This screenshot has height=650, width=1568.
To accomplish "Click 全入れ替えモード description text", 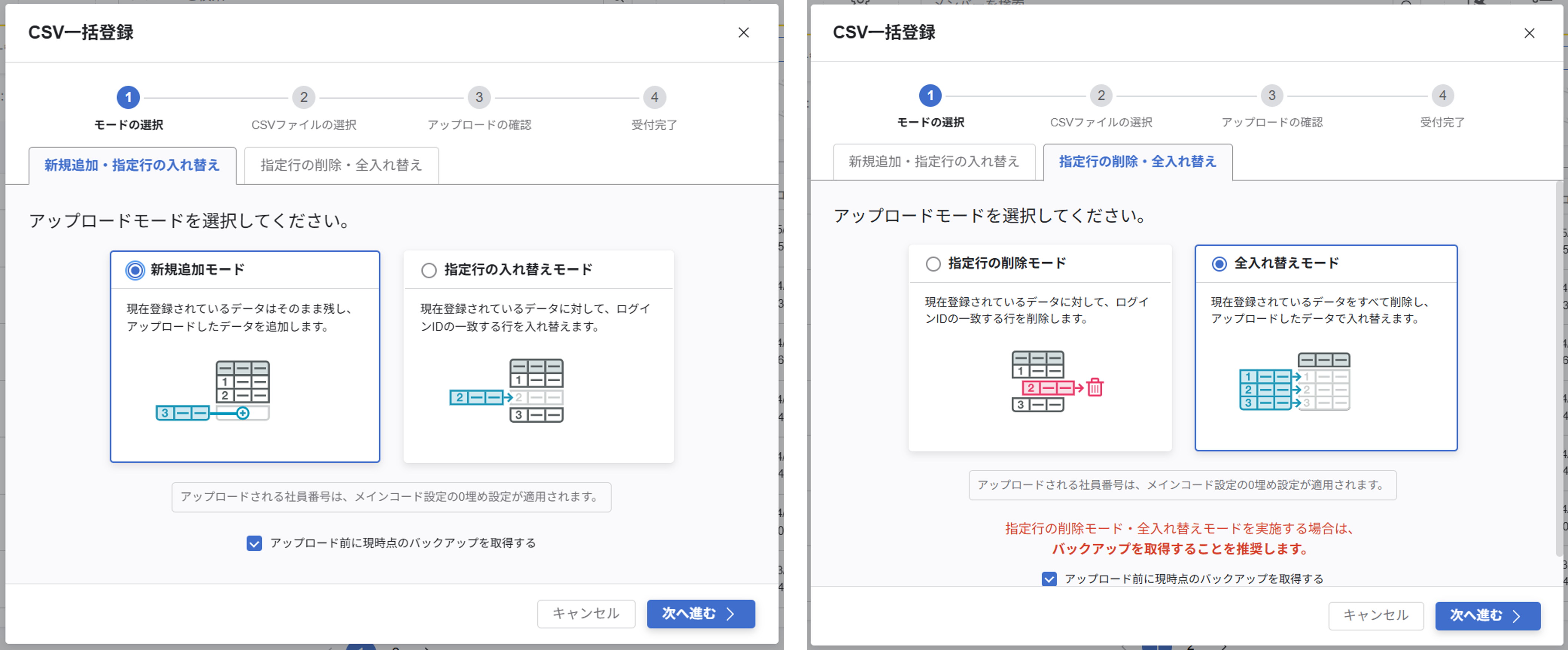I will coord(1320,311).
